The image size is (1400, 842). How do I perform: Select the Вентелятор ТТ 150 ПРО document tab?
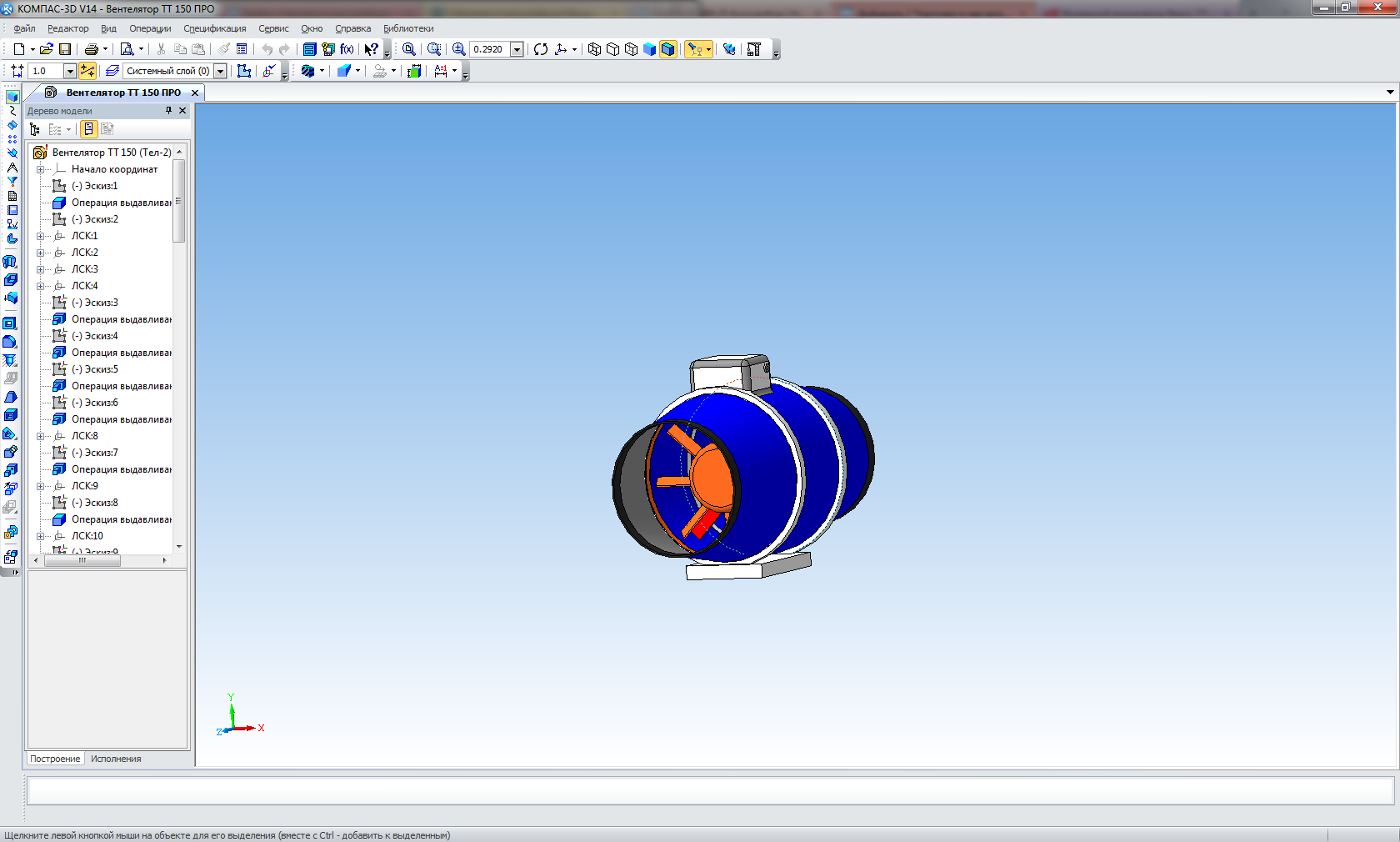(123, 93)
